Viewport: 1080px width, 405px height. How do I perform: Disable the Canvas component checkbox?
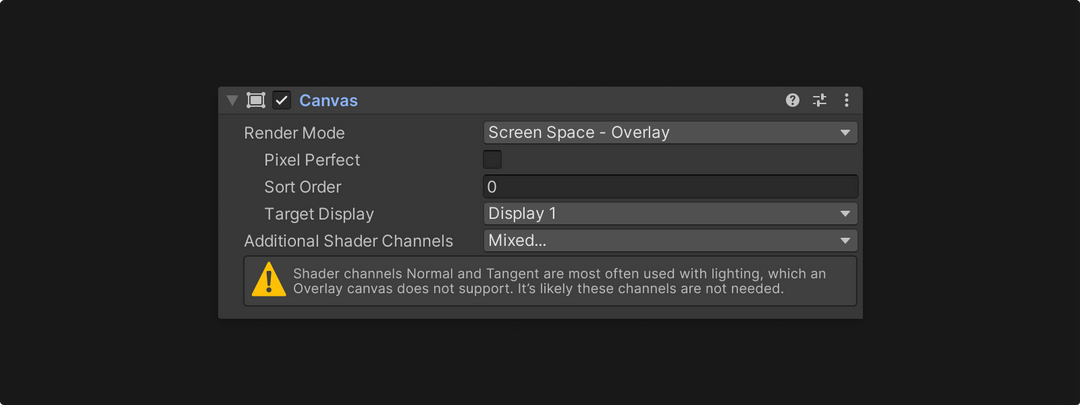(x=282, y=100)
